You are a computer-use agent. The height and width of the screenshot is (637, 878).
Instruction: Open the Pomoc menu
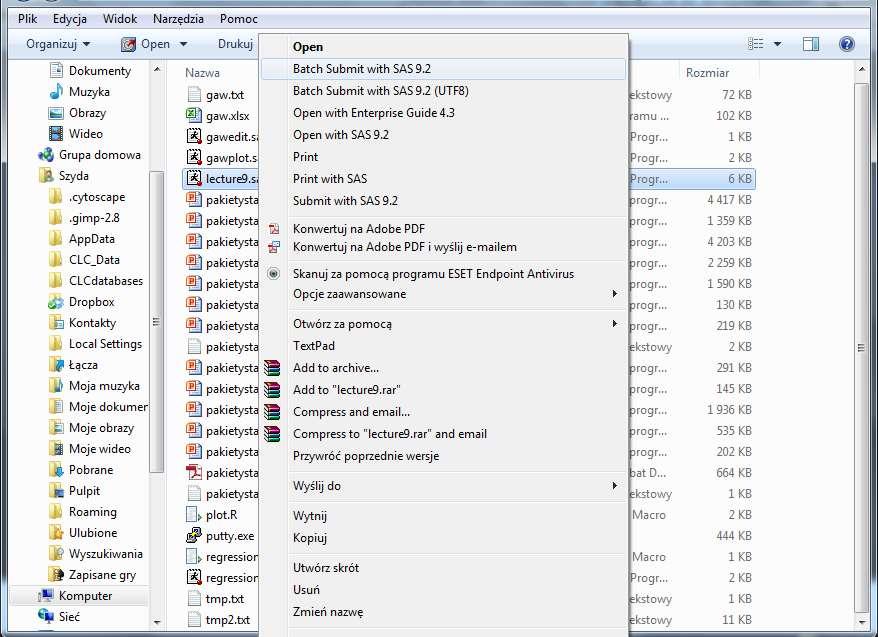coord(239,19)
